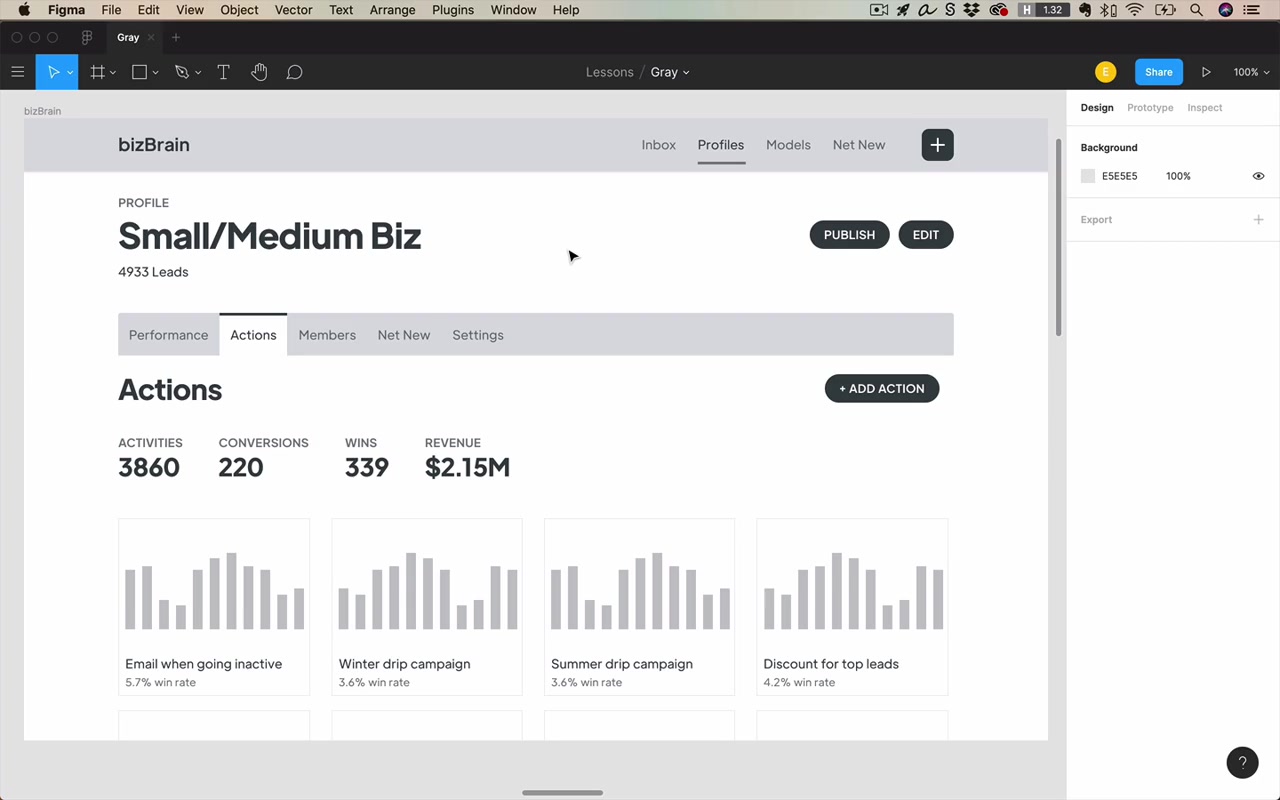Switch to the Prototype tab

click(1150, 108)
